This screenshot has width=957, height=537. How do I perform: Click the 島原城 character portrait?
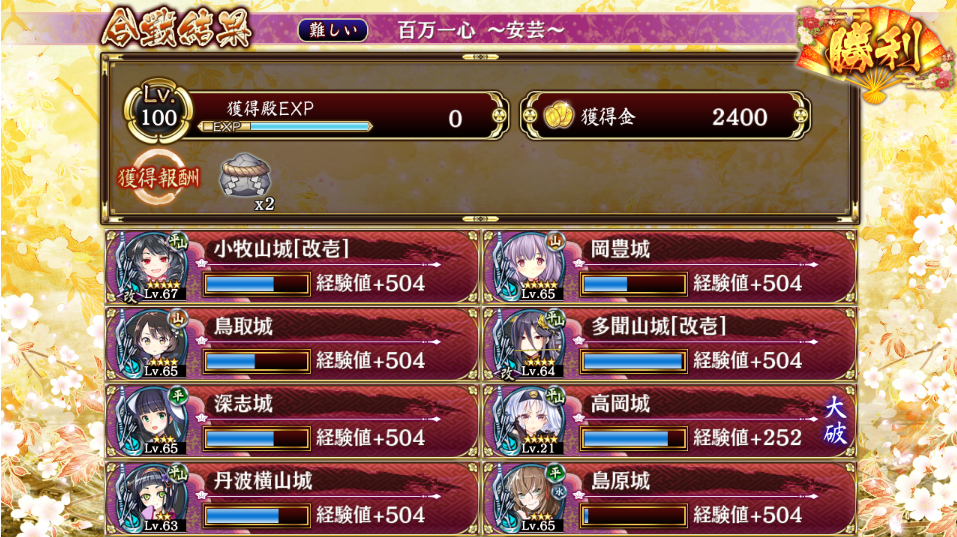pyautogui.click(x=530, y=498)
